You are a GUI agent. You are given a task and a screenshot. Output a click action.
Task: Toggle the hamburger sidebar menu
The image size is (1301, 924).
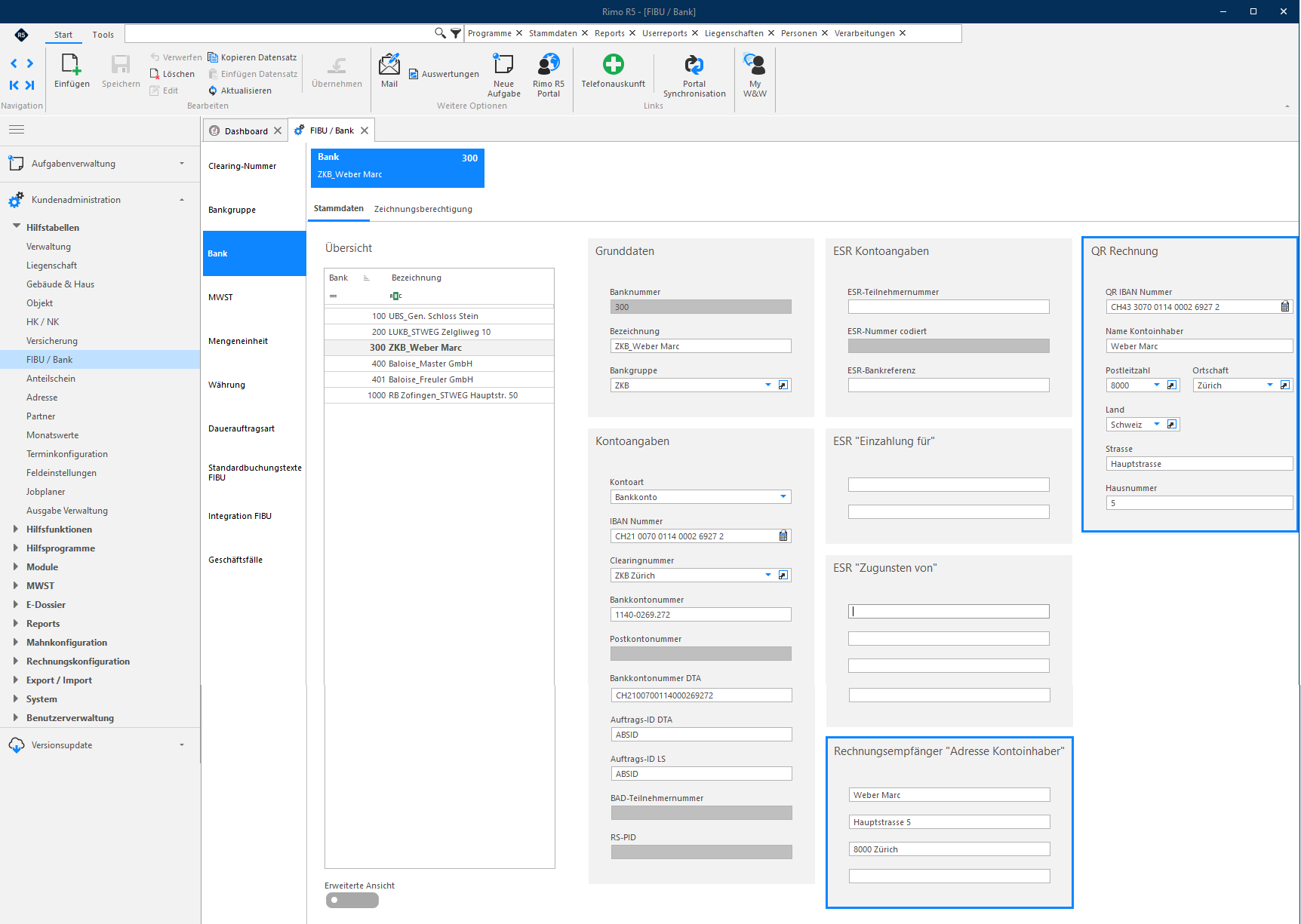(x=17, y=130)
